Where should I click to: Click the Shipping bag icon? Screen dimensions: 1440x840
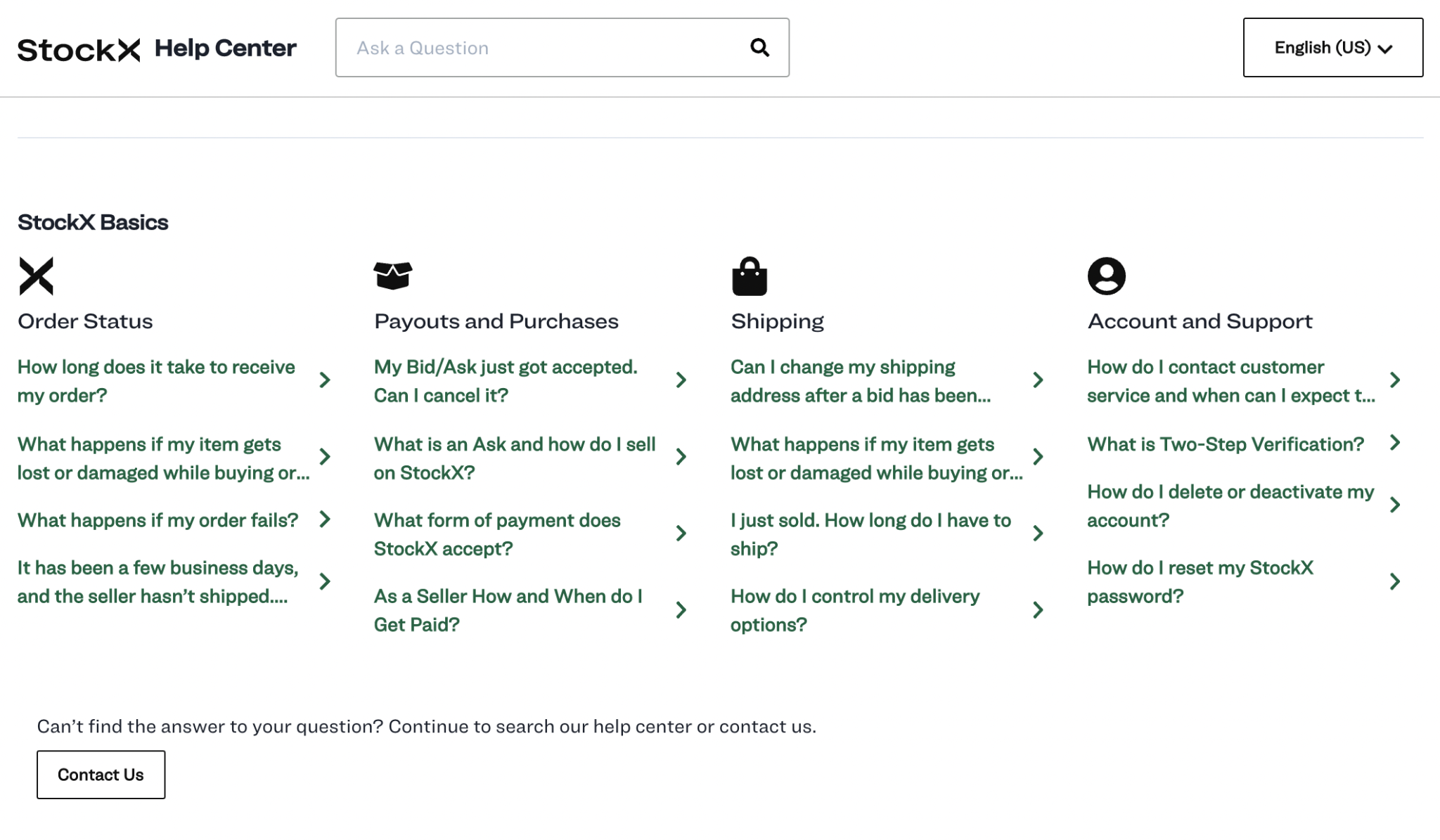pos(750,276)
